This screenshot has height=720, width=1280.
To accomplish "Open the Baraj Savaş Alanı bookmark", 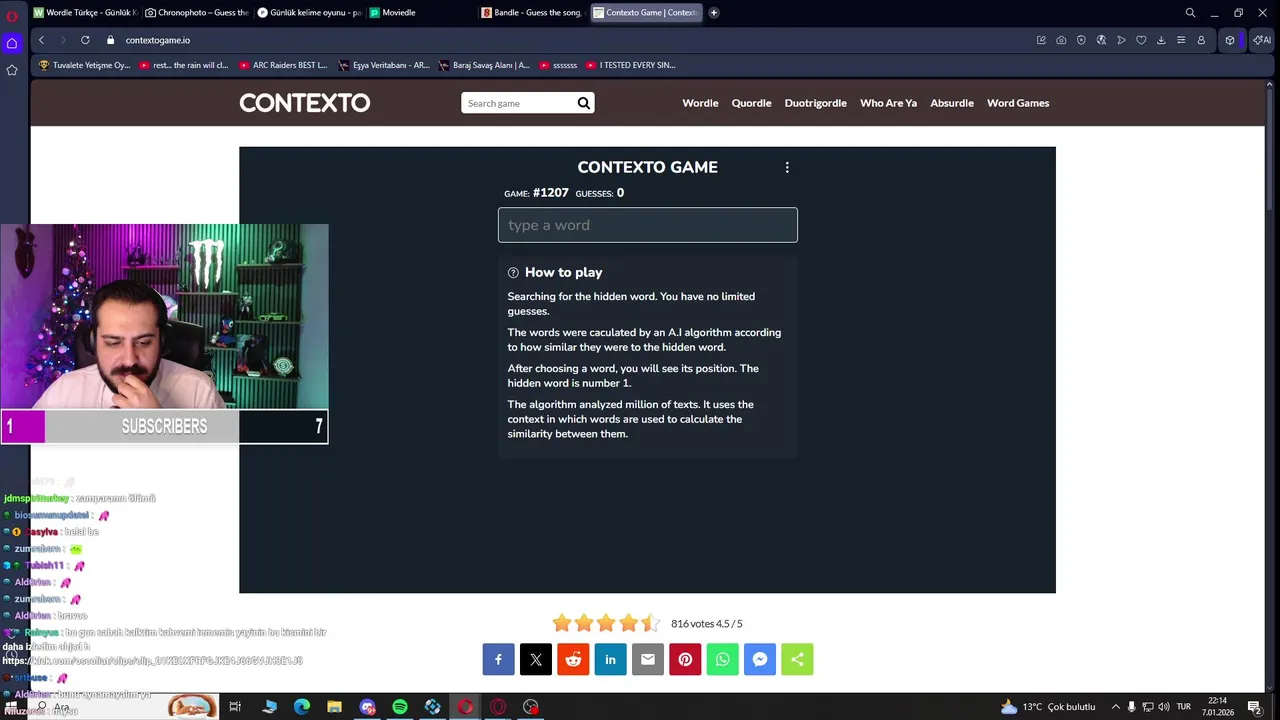I will point(484,65).
